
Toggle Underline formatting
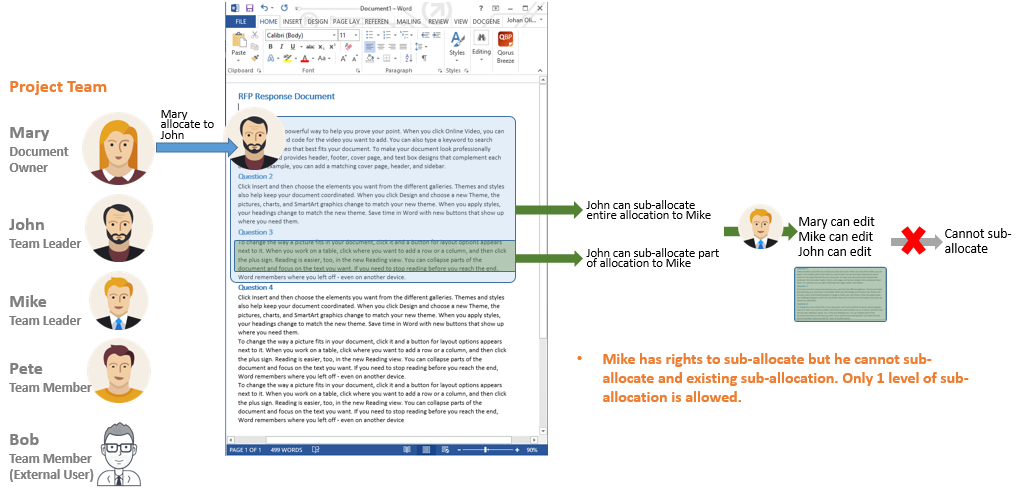click(x=293, y=47)
